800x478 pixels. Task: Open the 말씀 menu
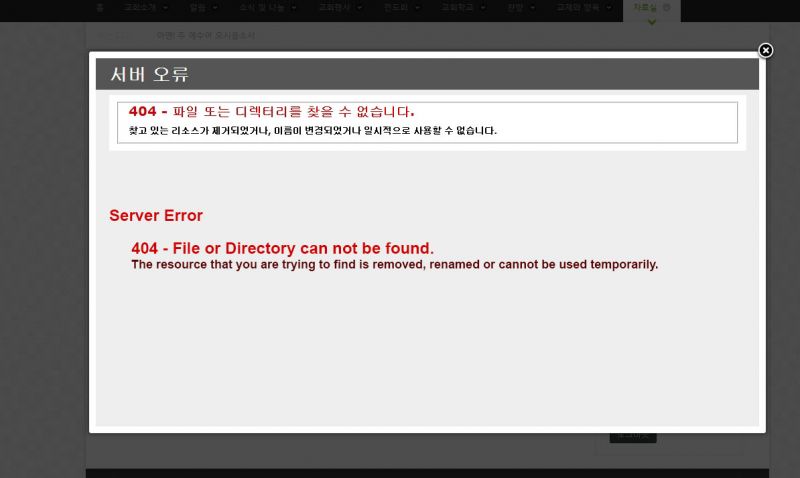tap(197, 8)
